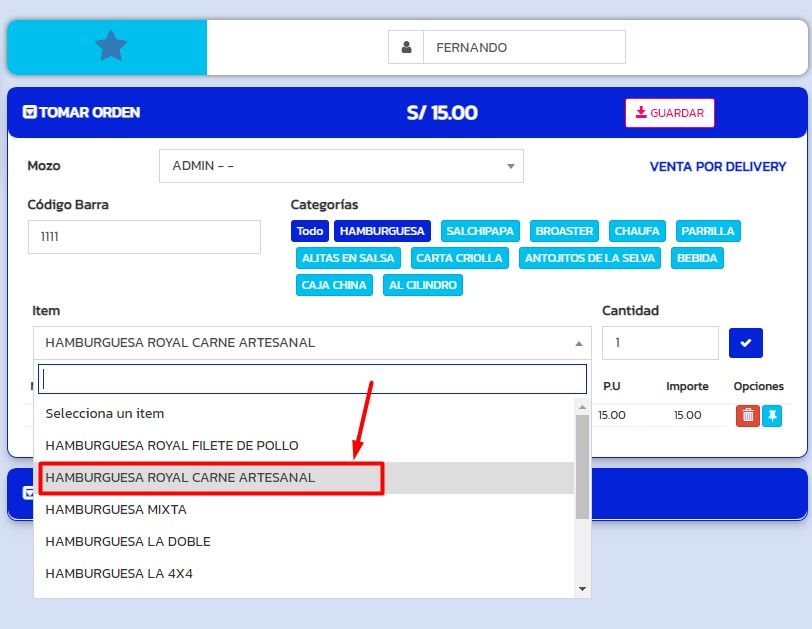Viewport: 812px width, 629px height.
Task: Filter by Antojitos de la Selva category
Action: [x=590, y=258]
